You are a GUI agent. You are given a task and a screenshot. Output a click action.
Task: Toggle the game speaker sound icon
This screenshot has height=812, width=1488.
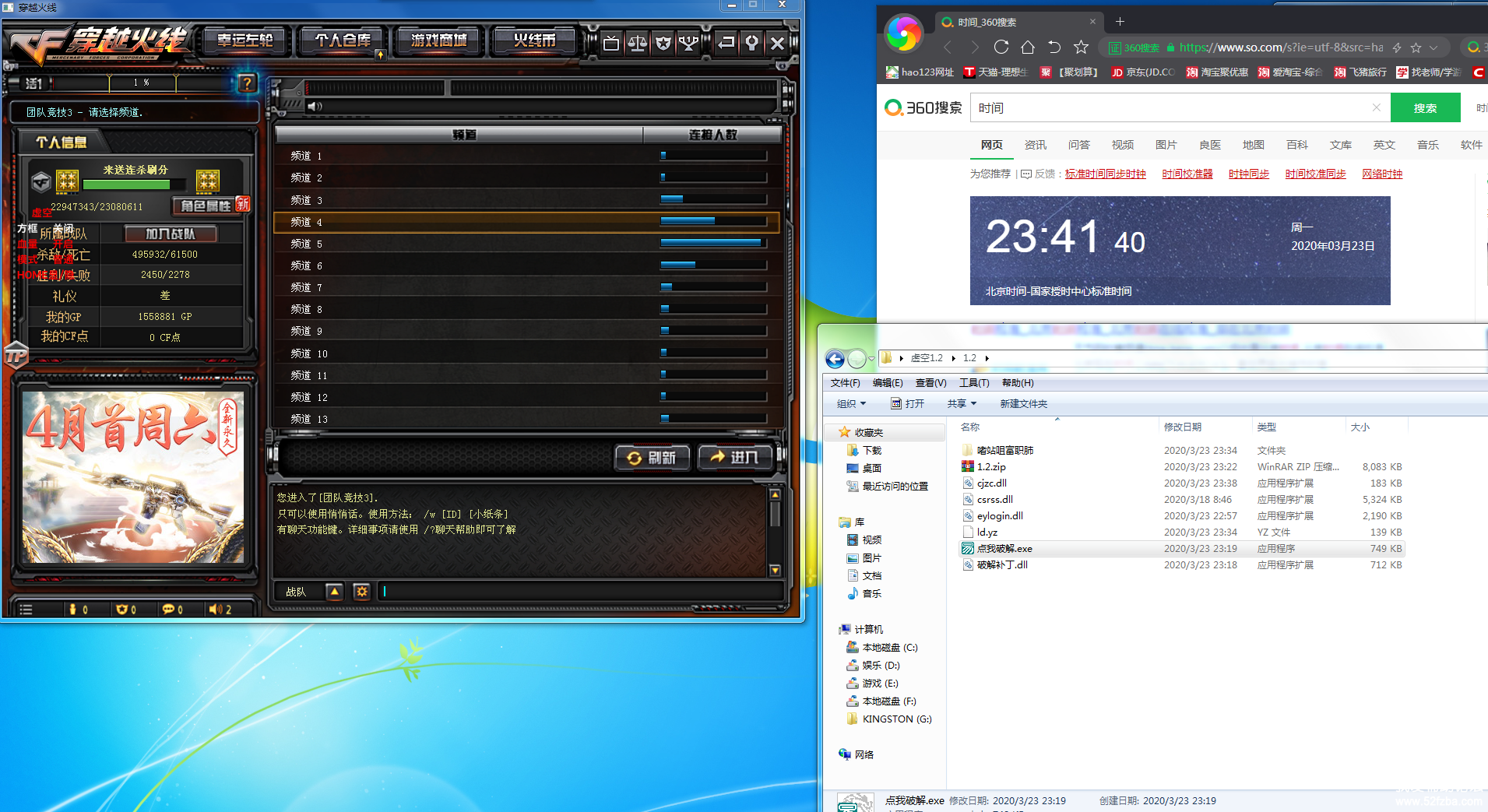(314, 107)
